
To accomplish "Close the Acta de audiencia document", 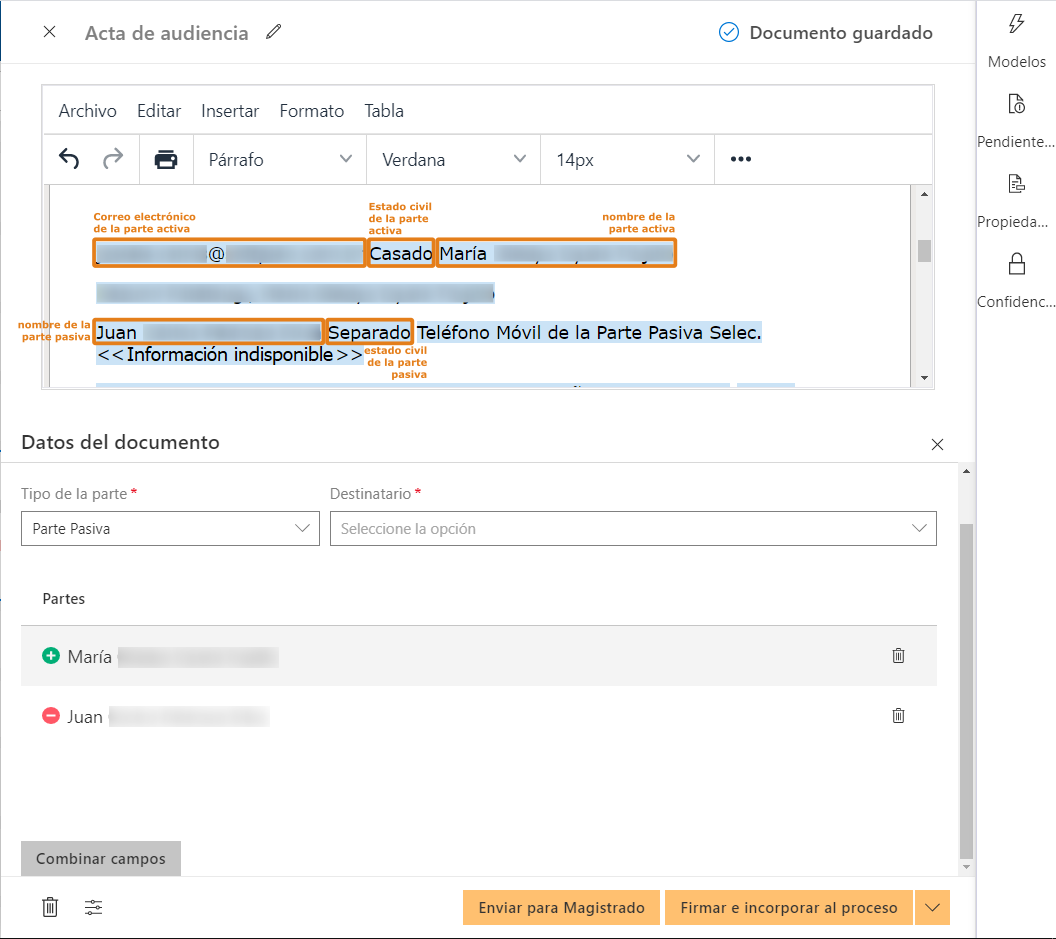I will [x=49, y=32].
